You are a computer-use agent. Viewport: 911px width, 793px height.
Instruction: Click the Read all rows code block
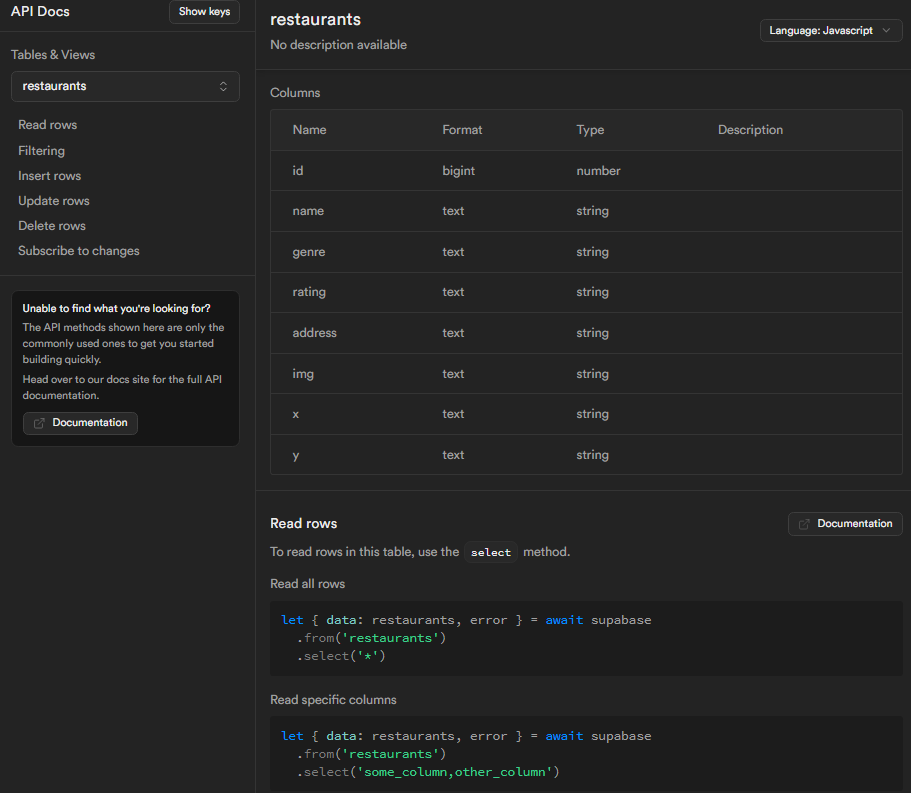585,638
